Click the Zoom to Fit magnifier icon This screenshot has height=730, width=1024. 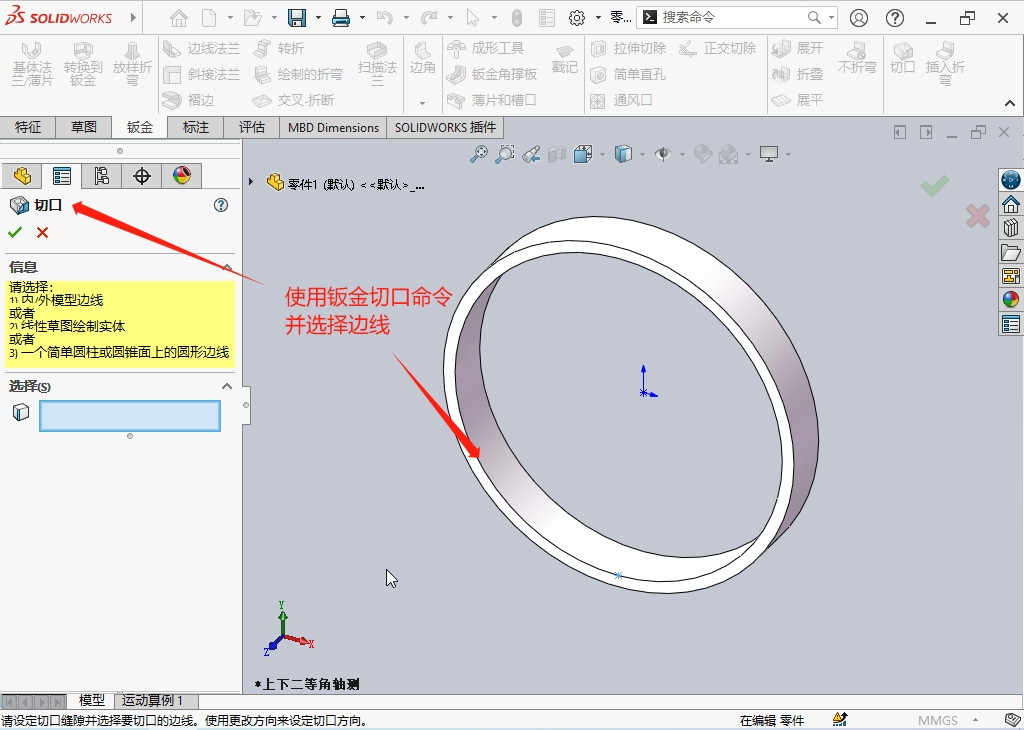[x=480, y=154]
